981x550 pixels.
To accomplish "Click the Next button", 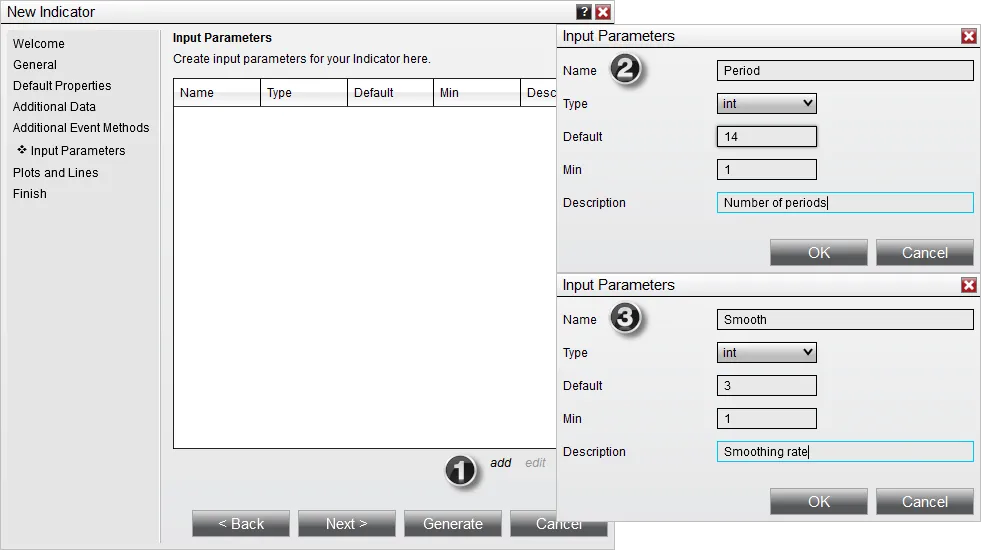I will tap(347, 524).
